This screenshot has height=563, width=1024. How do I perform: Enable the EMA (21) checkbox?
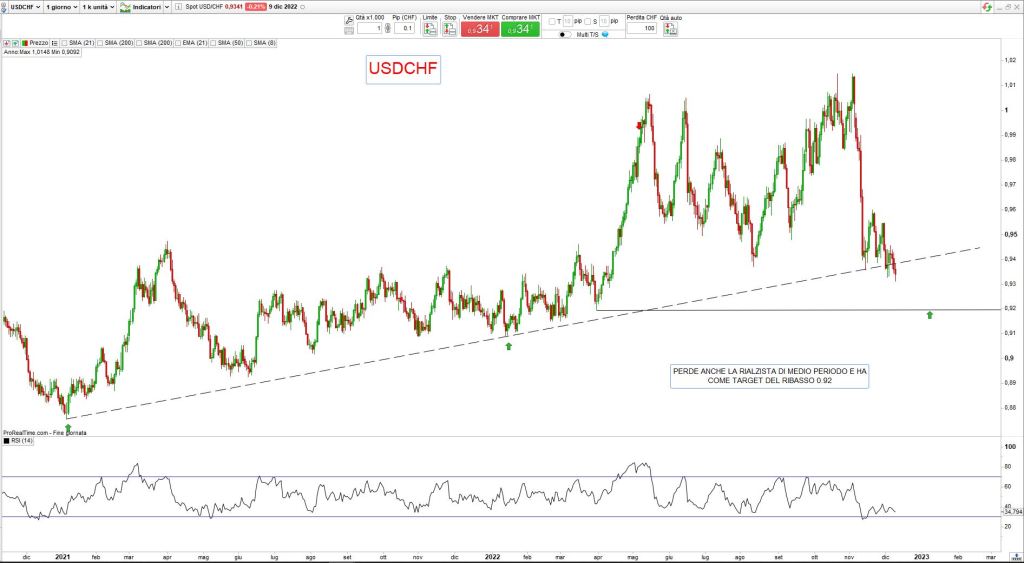[x=176, y=43]
